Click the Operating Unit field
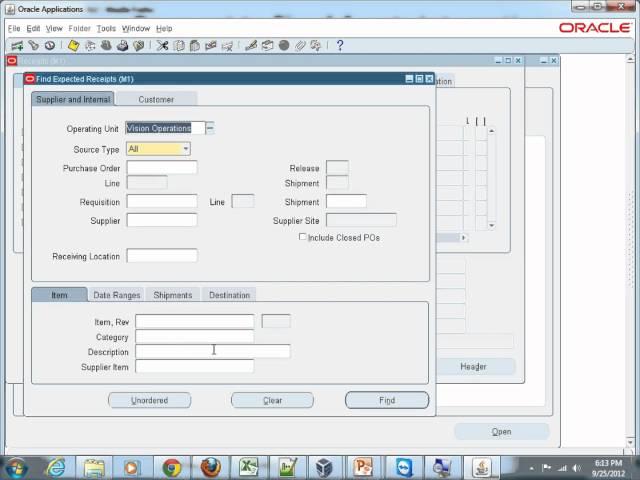The image size is (640, 480). 165,128
